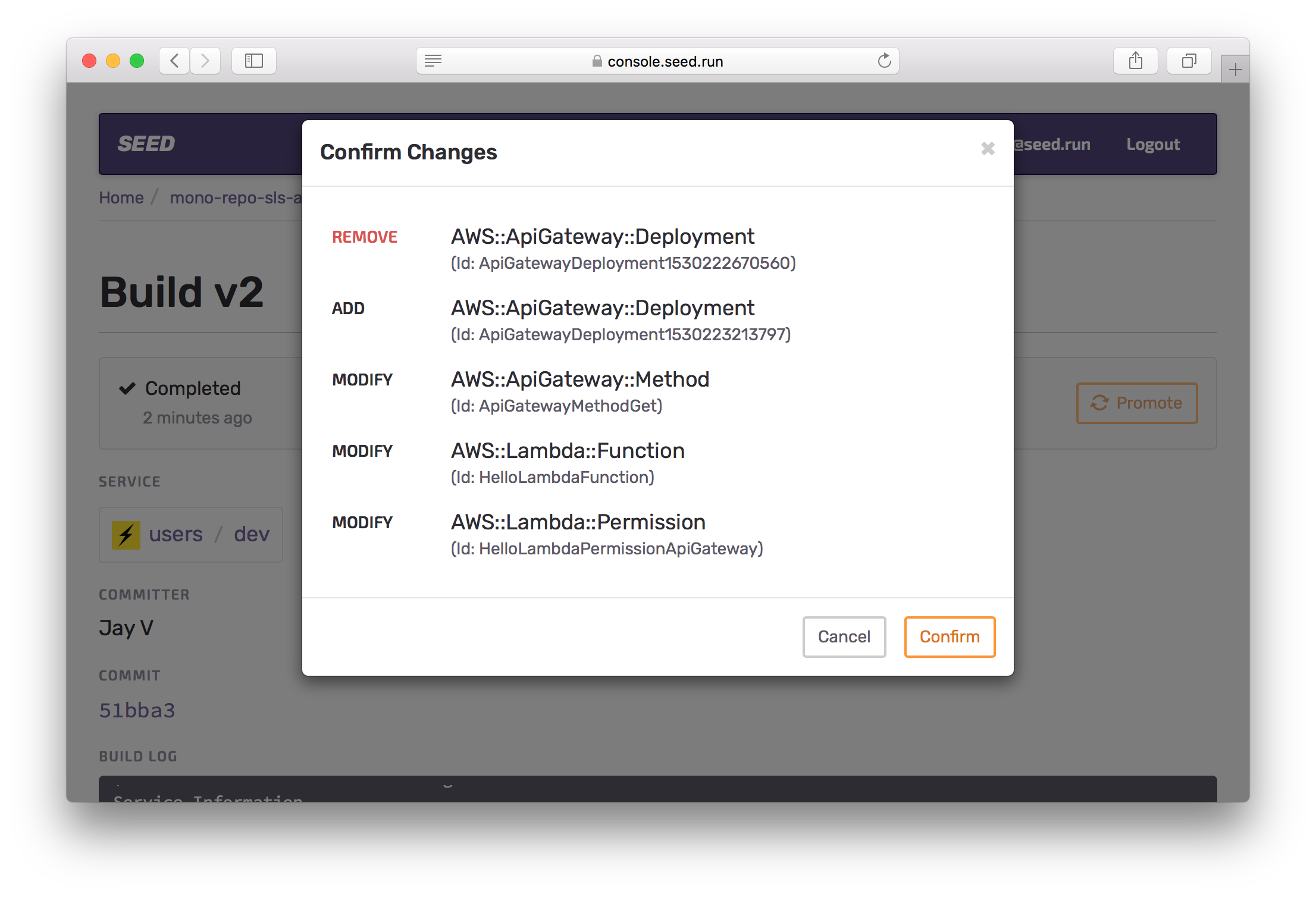Click the Logout link
This screenshot has width=1316, height=897.
click(1152, 145)
